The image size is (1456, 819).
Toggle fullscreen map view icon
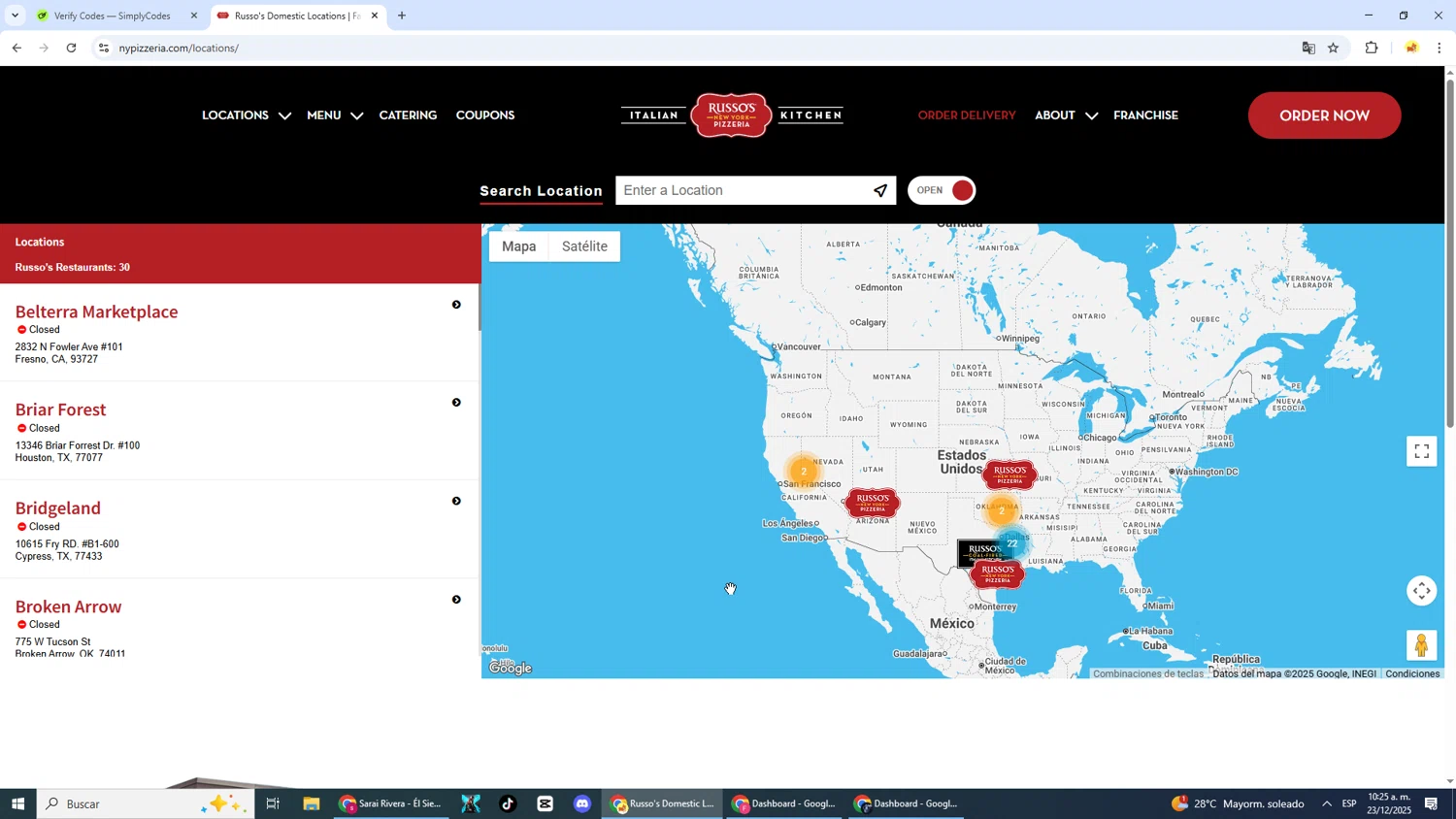click(1421, 451)
